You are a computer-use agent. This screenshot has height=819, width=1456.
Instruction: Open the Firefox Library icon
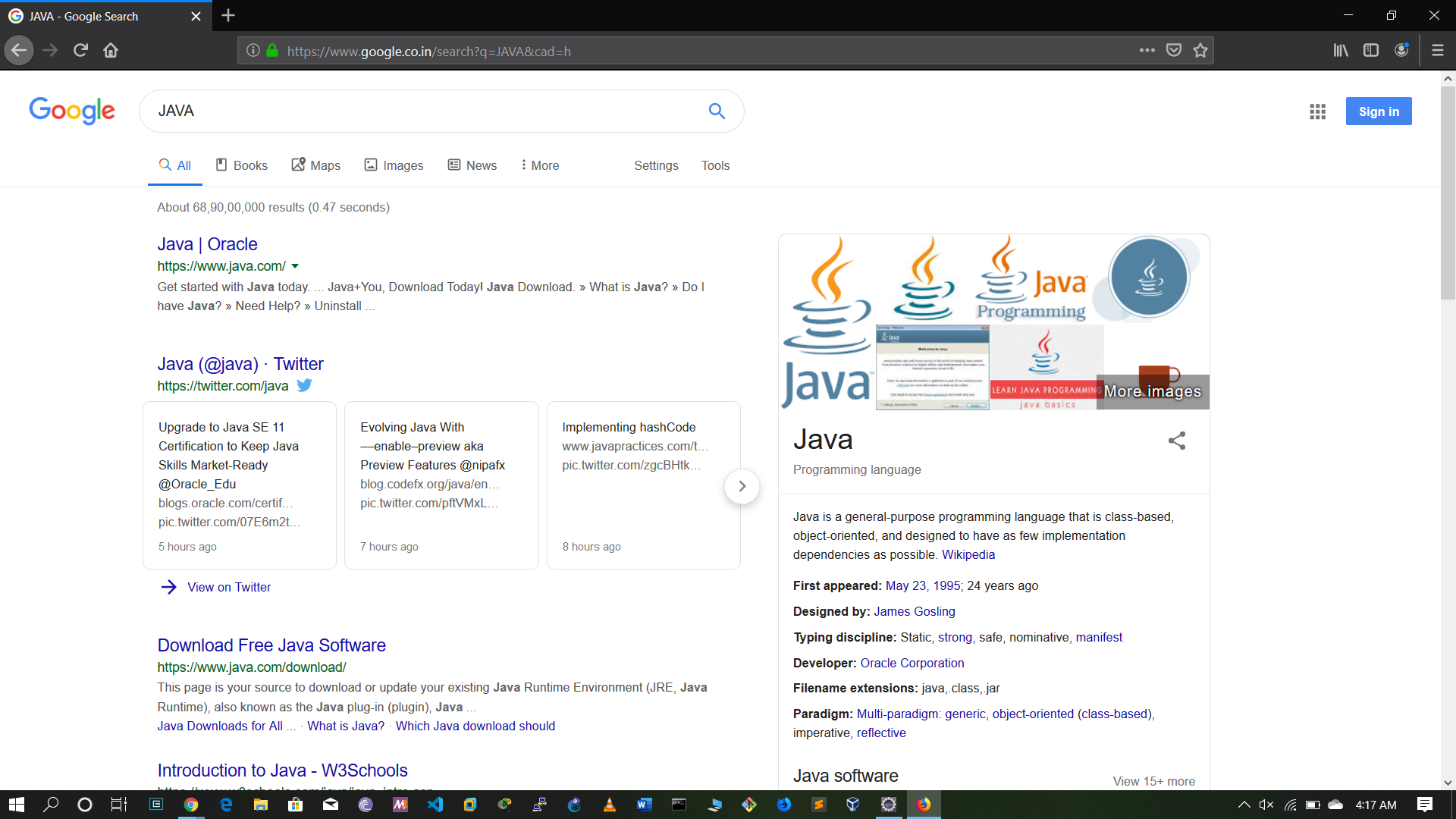pyautogui.click(x=1341, y=51)
